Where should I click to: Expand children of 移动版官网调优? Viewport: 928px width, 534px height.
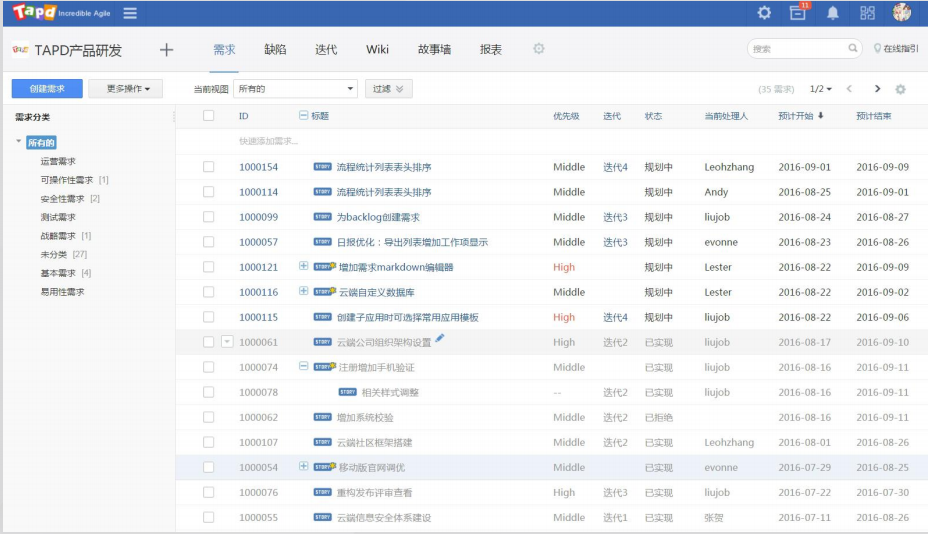pyautogui.click(x=304, y=466)
